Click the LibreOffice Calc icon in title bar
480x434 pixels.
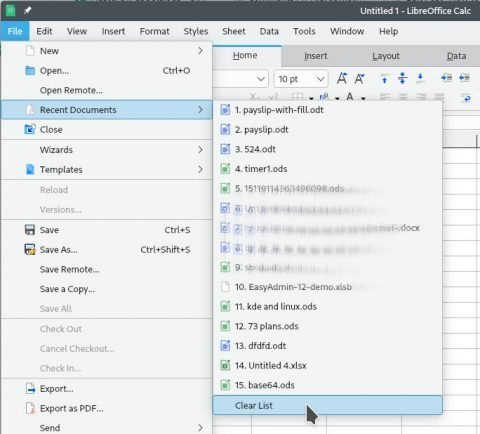[10, 10]
